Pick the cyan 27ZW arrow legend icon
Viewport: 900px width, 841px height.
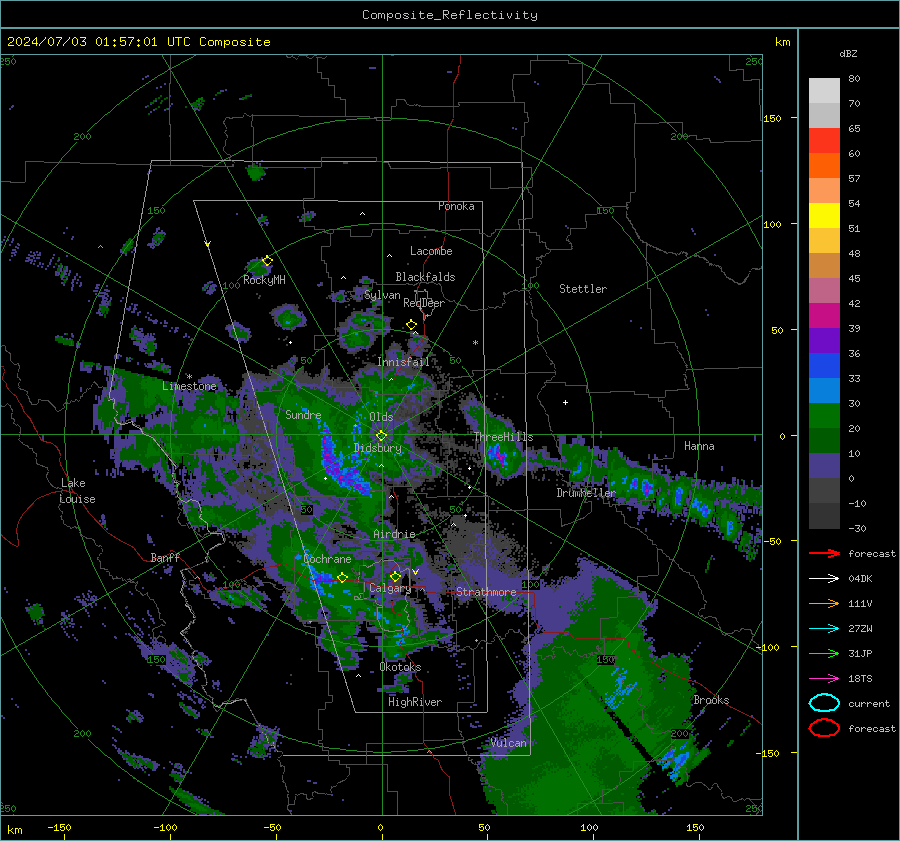click(x=824, y=629)
